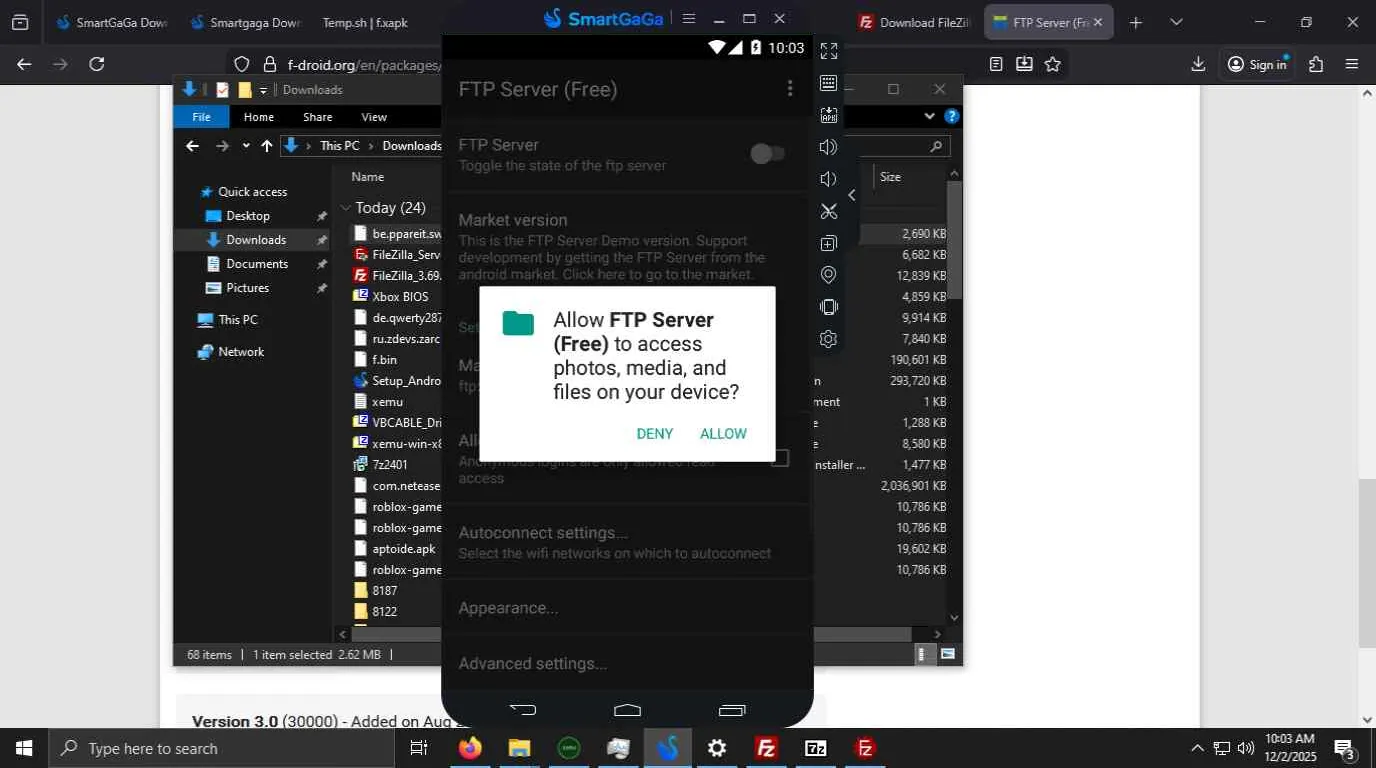Select the 8187 folder

pyautogui.click(x=384, y=590)
